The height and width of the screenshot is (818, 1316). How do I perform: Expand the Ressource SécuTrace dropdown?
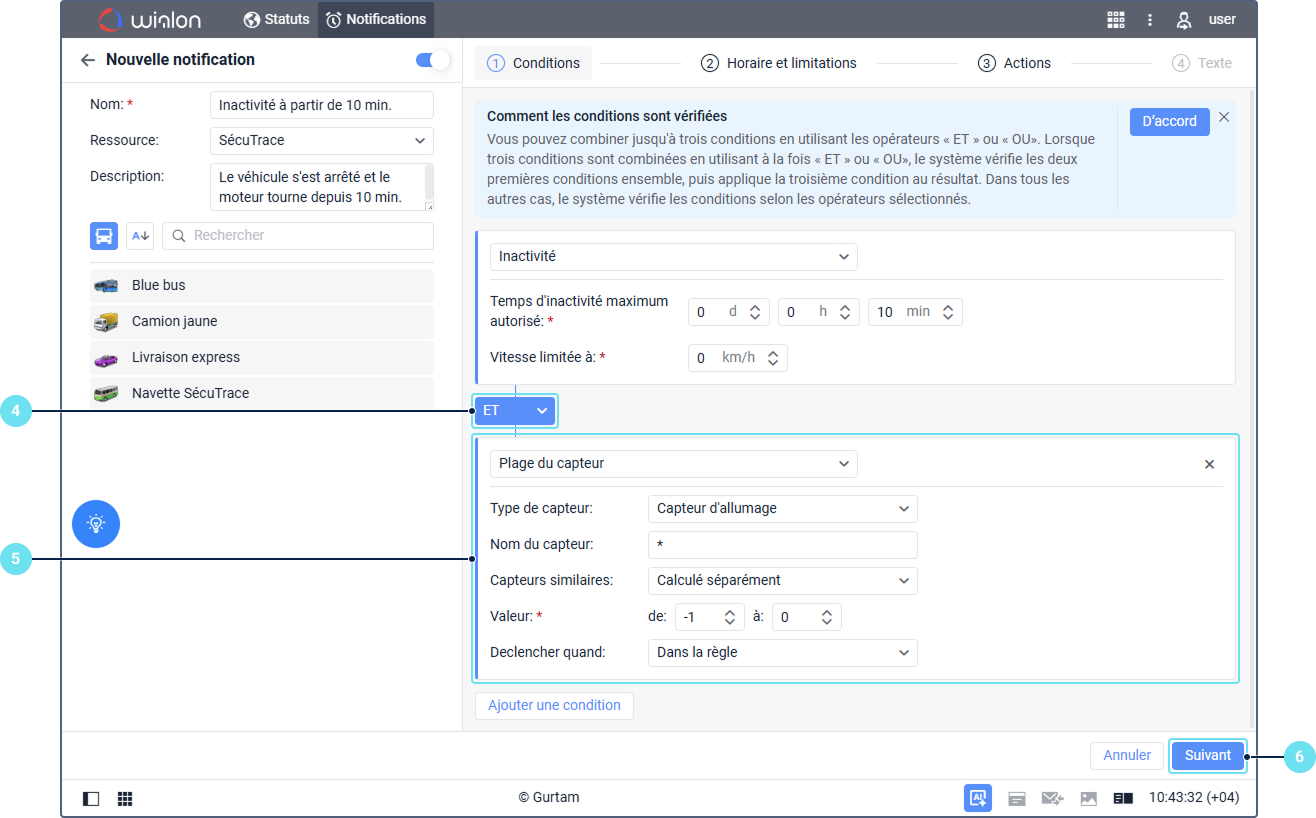point(321,141)
